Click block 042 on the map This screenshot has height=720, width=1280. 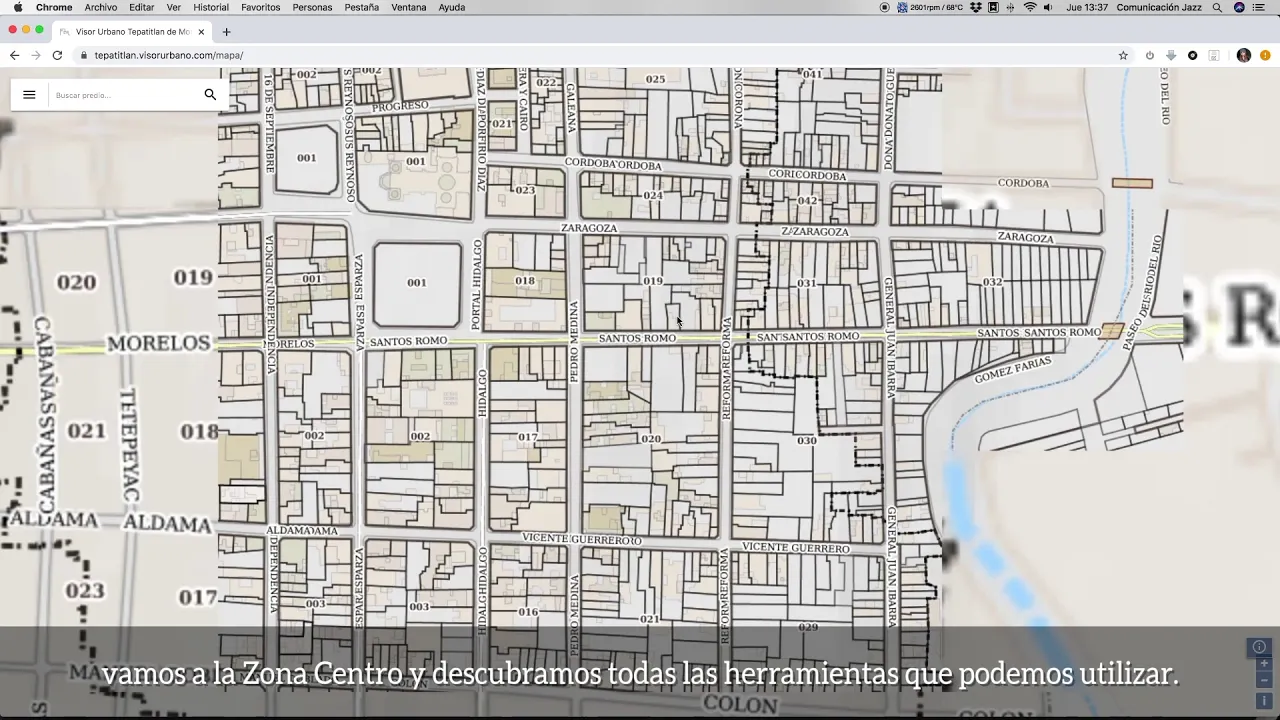tap(807, 200)
